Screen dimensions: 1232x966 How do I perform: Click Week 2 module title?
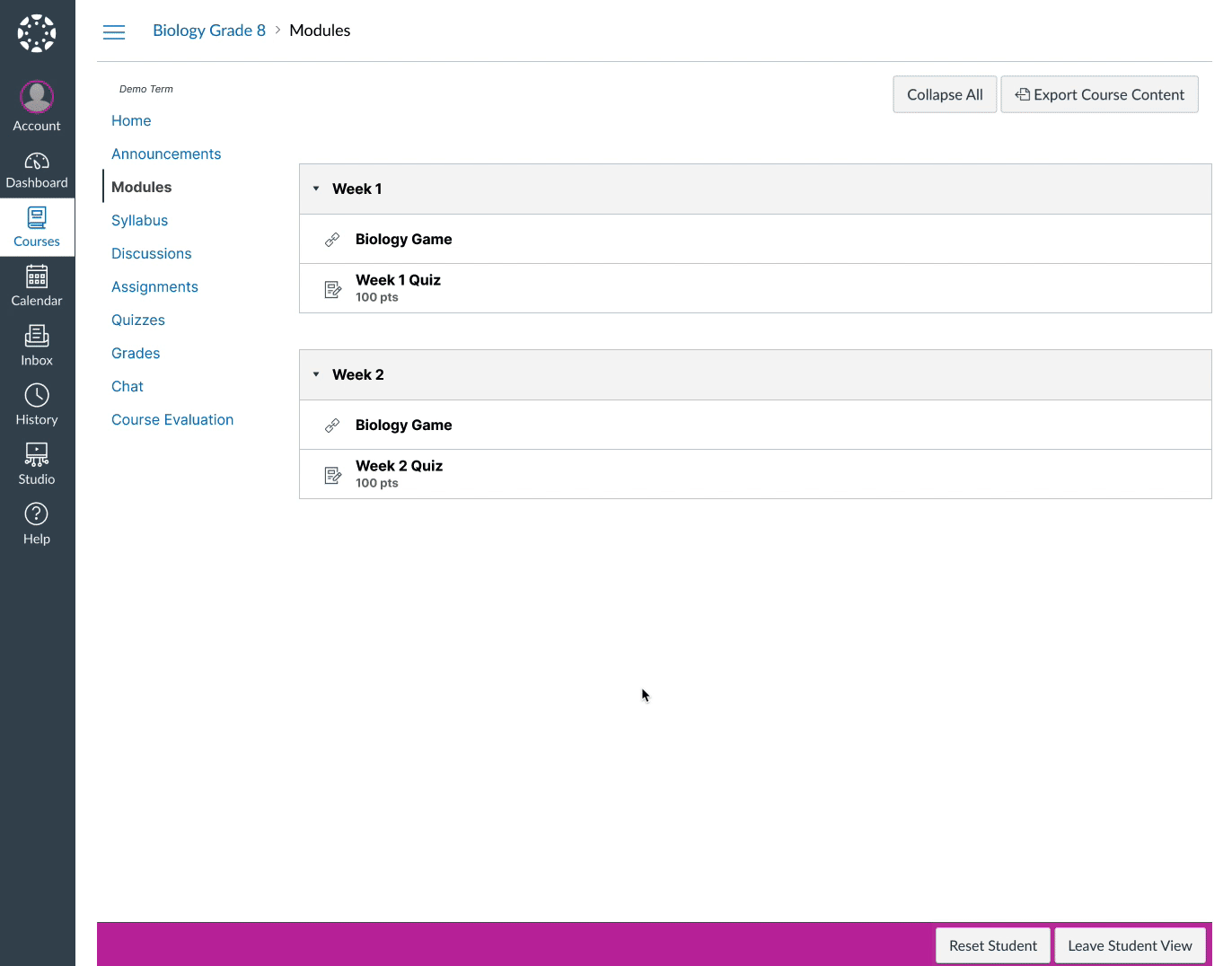click(357, 374)
